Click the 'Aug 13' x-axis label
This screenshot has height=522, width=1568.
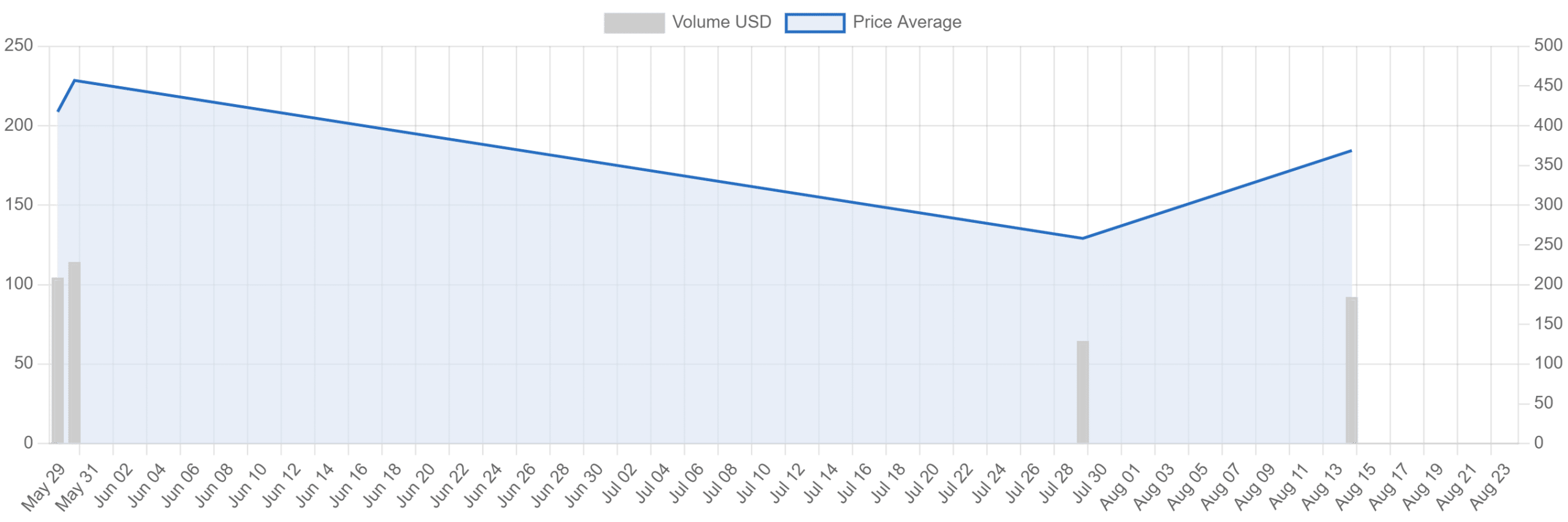tap(1322, 487)
